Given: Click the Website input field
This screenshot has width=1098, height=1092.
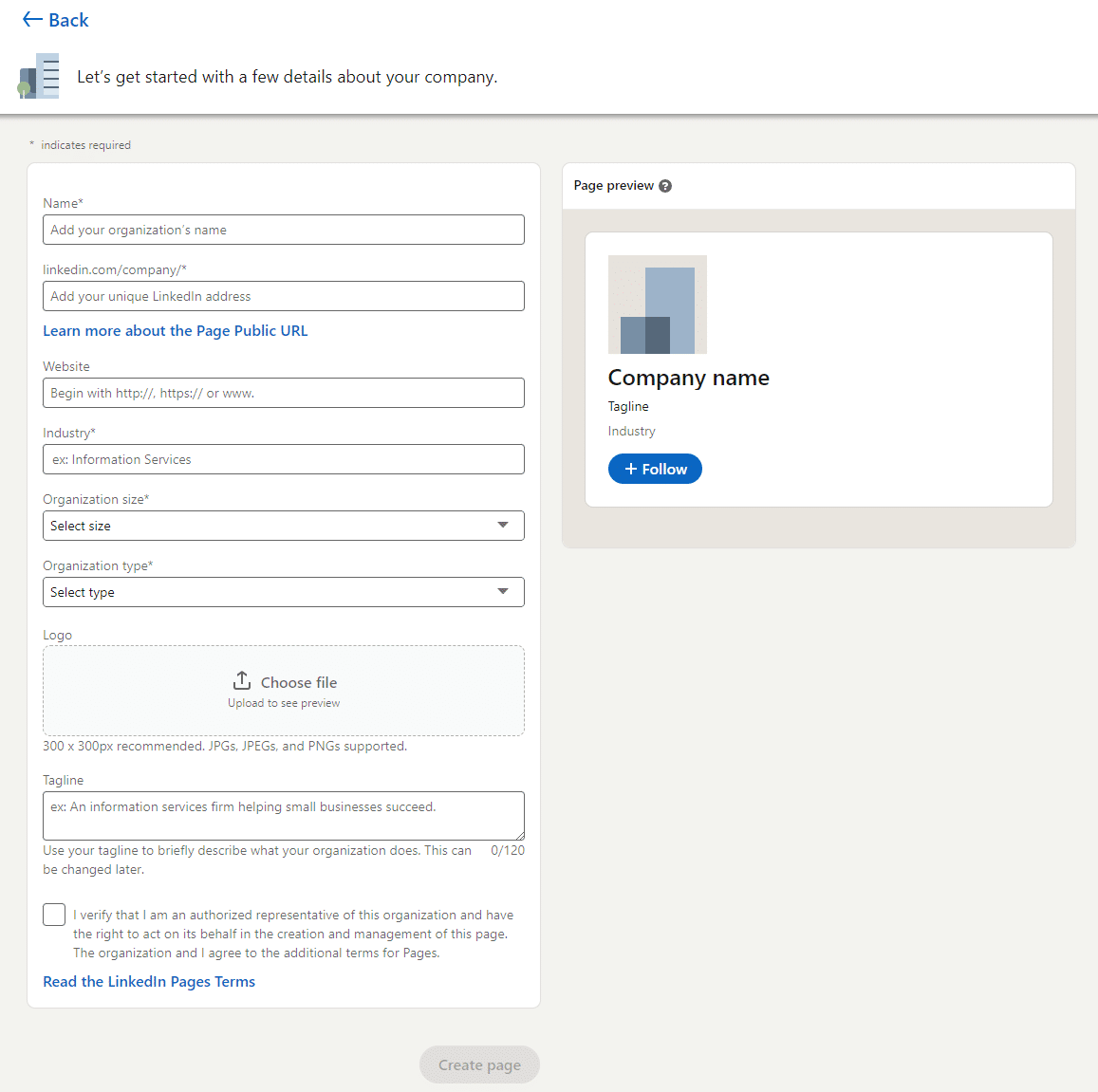Looking at the screenshot, I should point(283,393).
